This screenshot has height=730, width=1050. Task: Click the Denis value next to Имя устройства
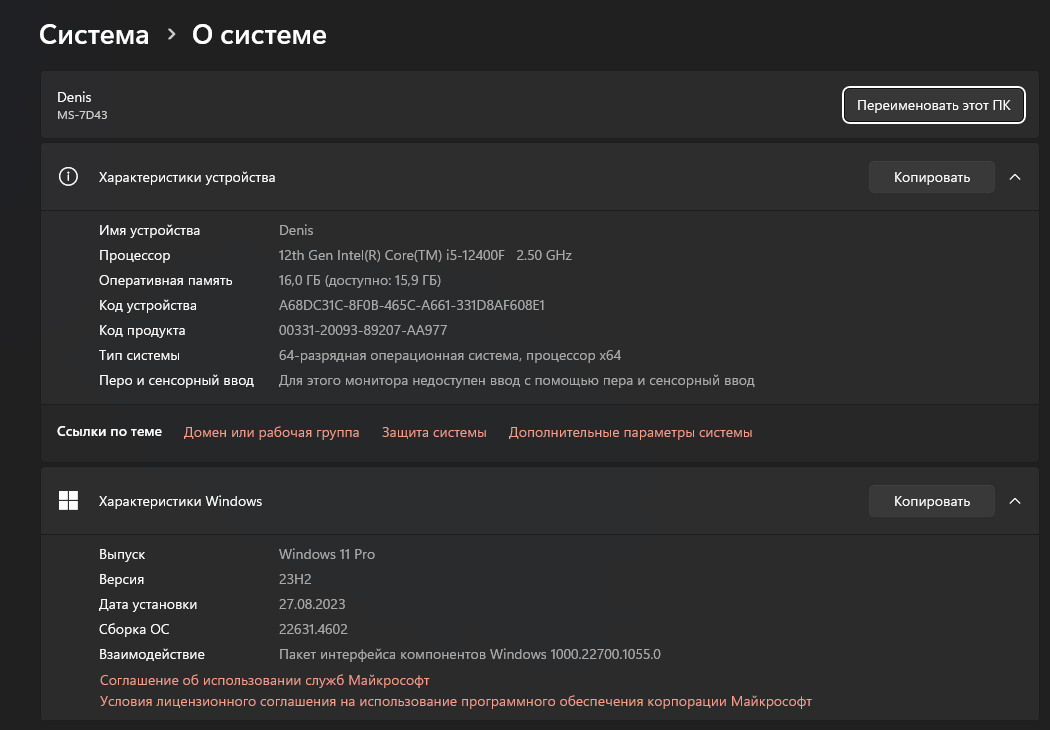[296, 230]
